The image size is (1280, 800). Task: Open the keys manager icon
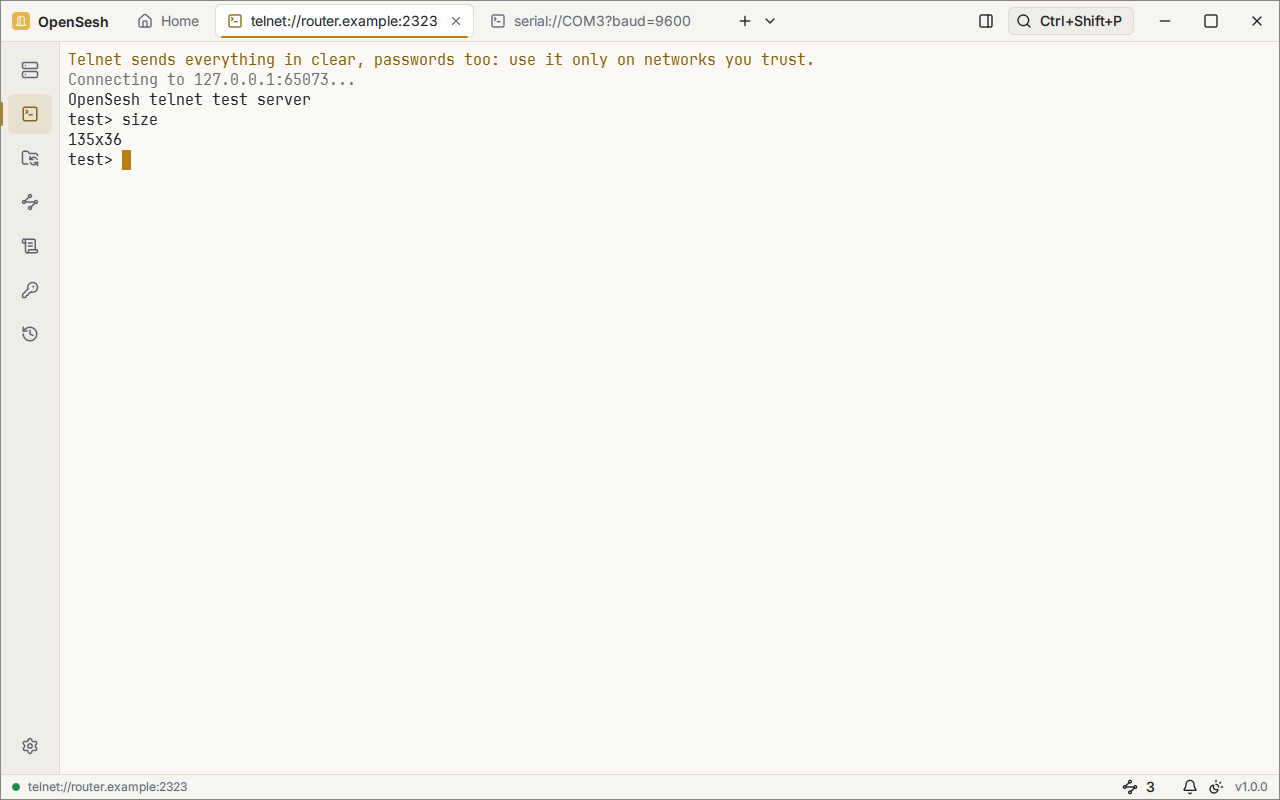[x=30, y=290]
